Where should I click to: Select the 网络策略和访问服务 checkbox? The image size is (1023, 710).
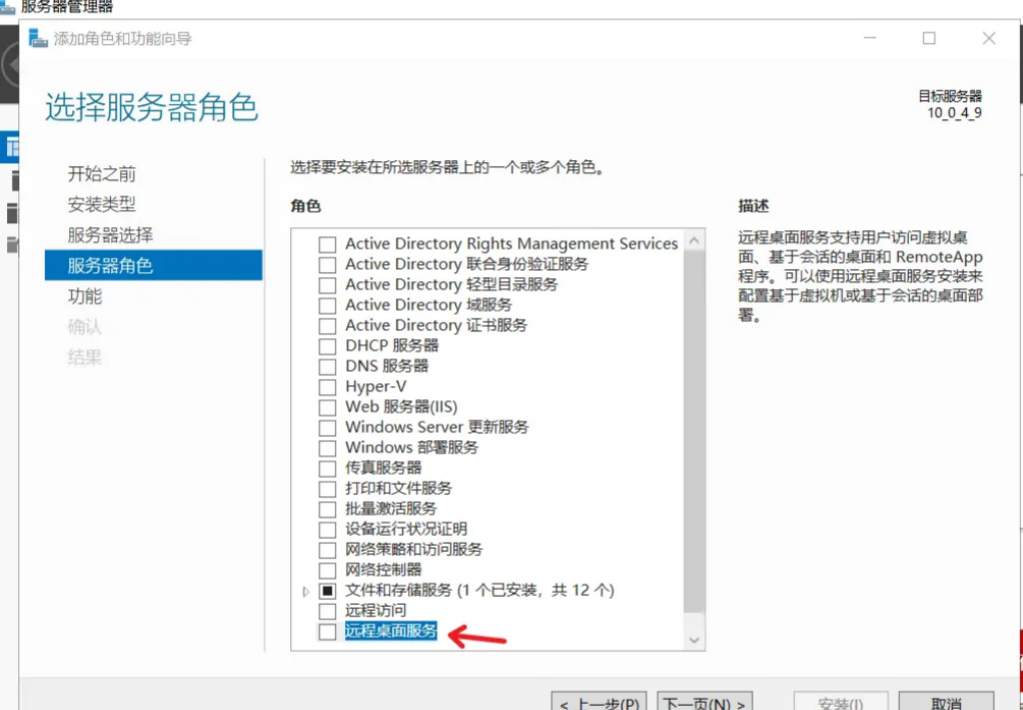327,550
